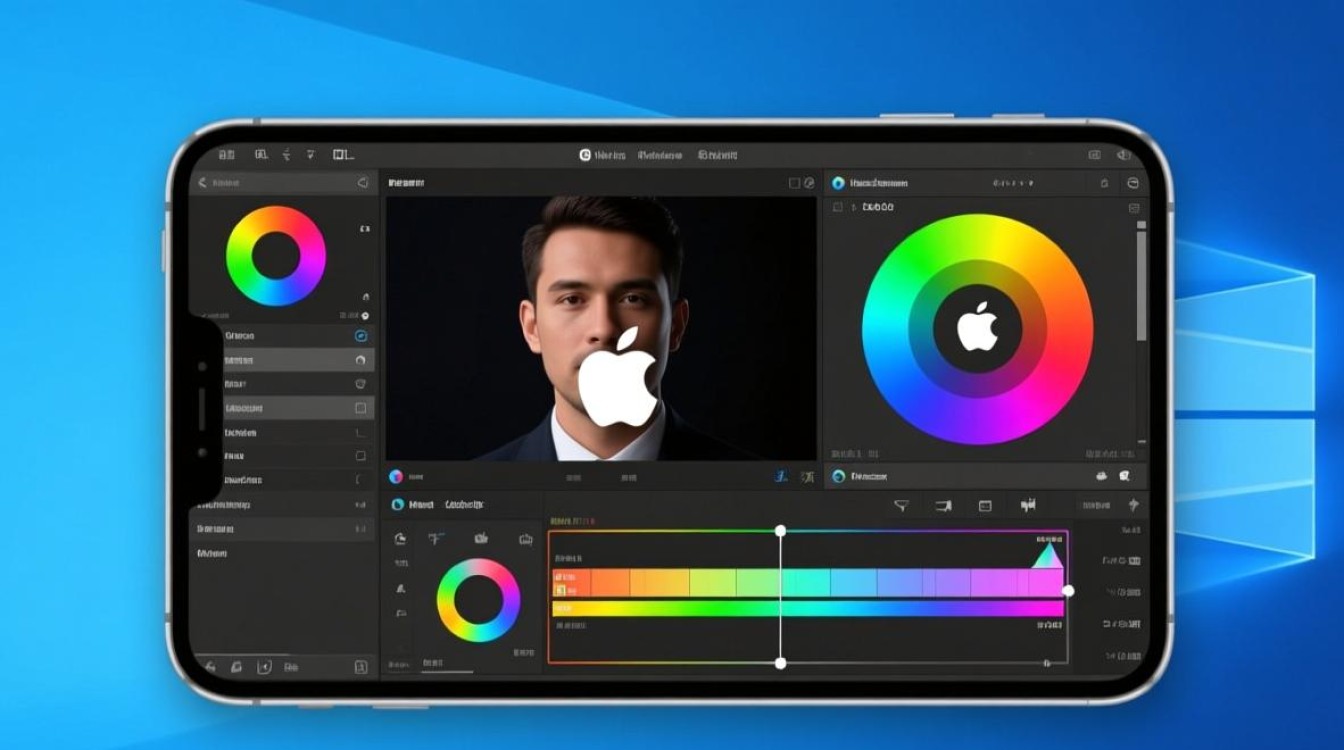Image resolution: width=1344 pixels, height=750 pixels.
Task: Click the lock icon in the right panel header
Action: tap(1104, 183)
